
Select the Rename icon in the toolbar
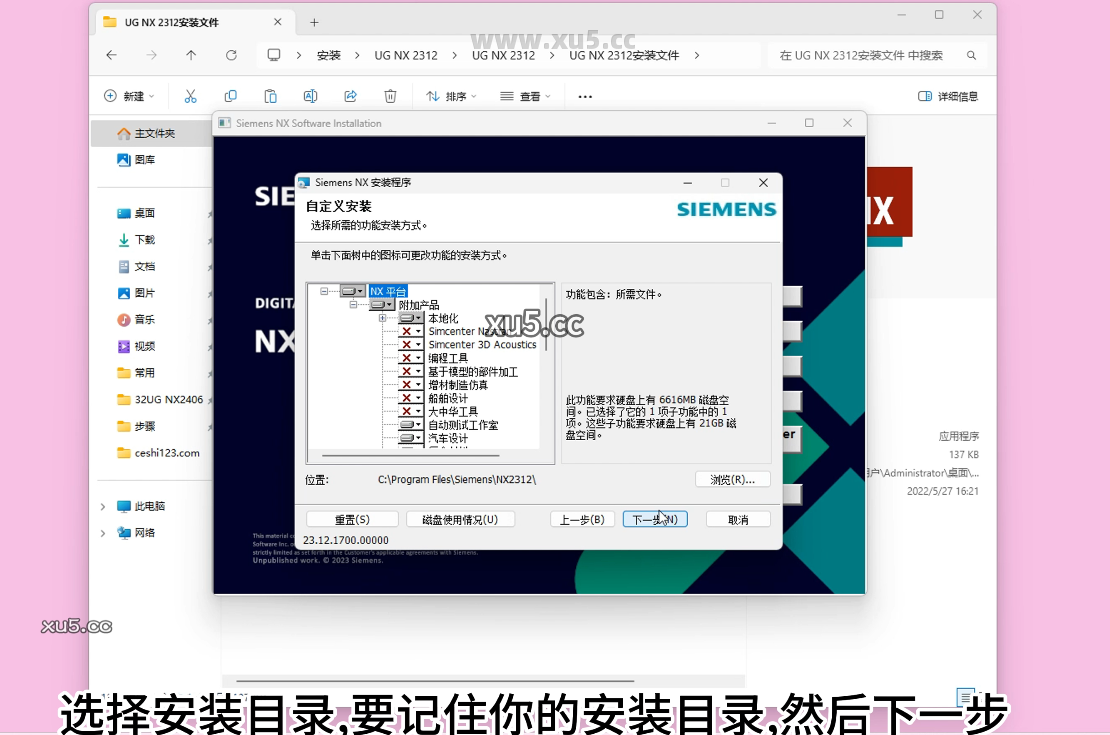310,95
